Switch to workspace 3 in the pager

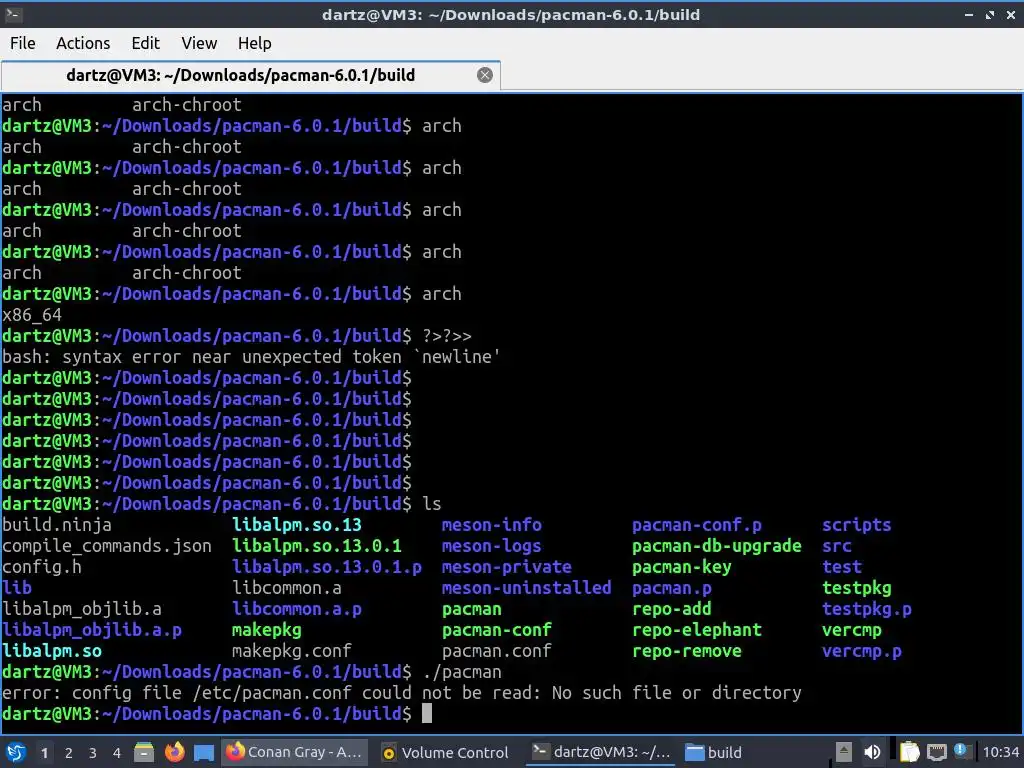click(93, 753)
